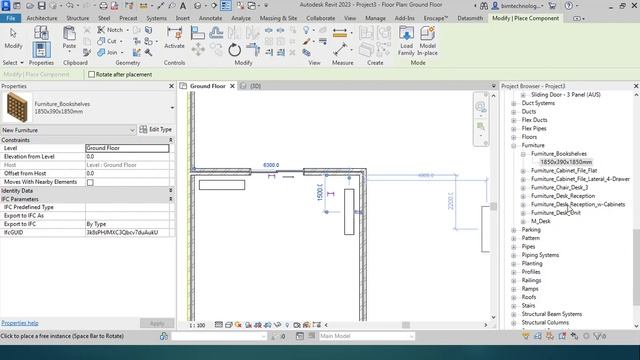Collapse the Furniture tree node
The image size is (640, 360).
pyautogui.click(x=514, y=146)
